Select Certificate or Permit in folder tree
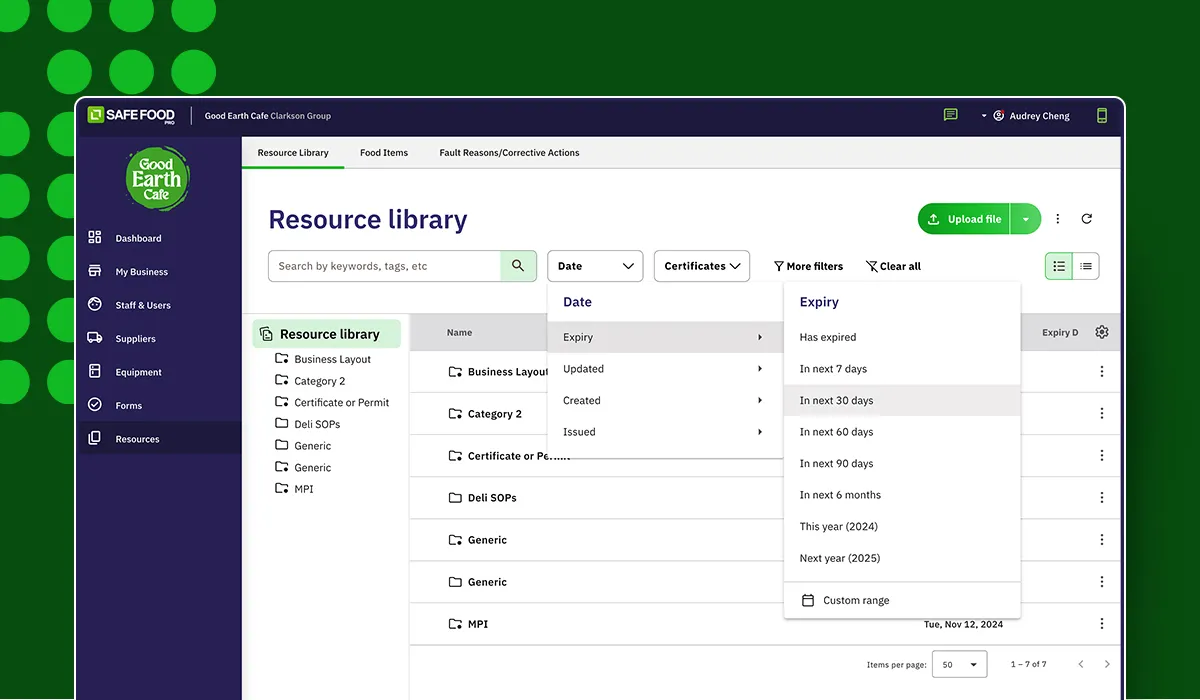 click(x=332, y=402)
